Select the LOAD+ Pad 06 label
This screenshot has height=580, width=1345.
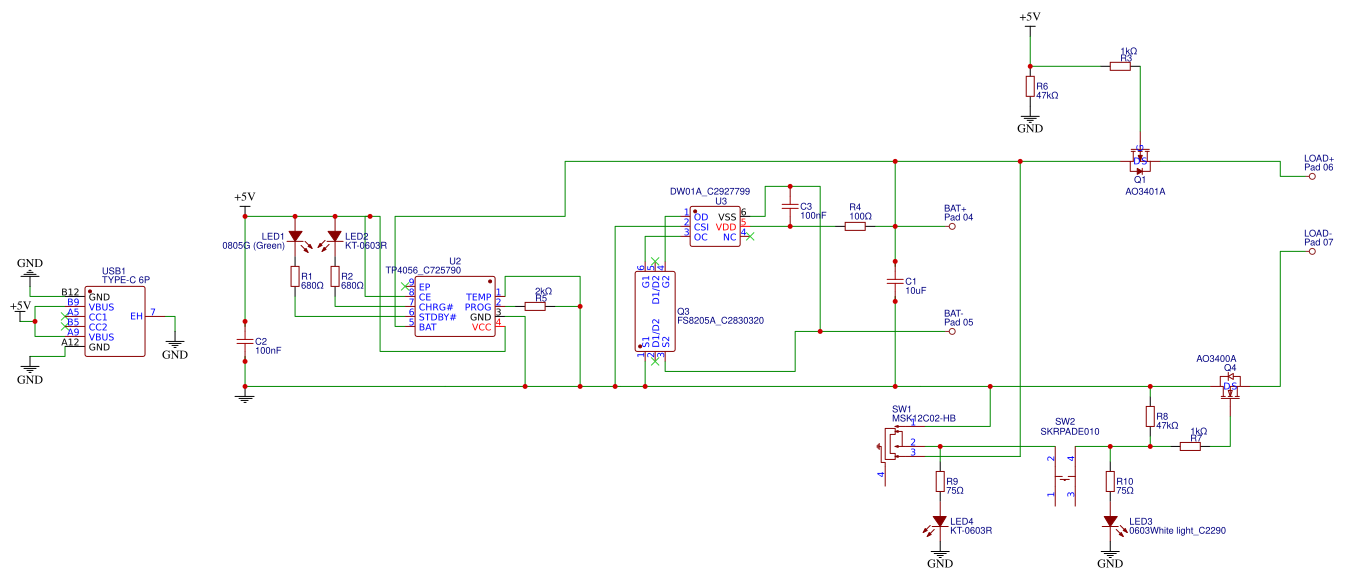click(x=1318, y=162)
